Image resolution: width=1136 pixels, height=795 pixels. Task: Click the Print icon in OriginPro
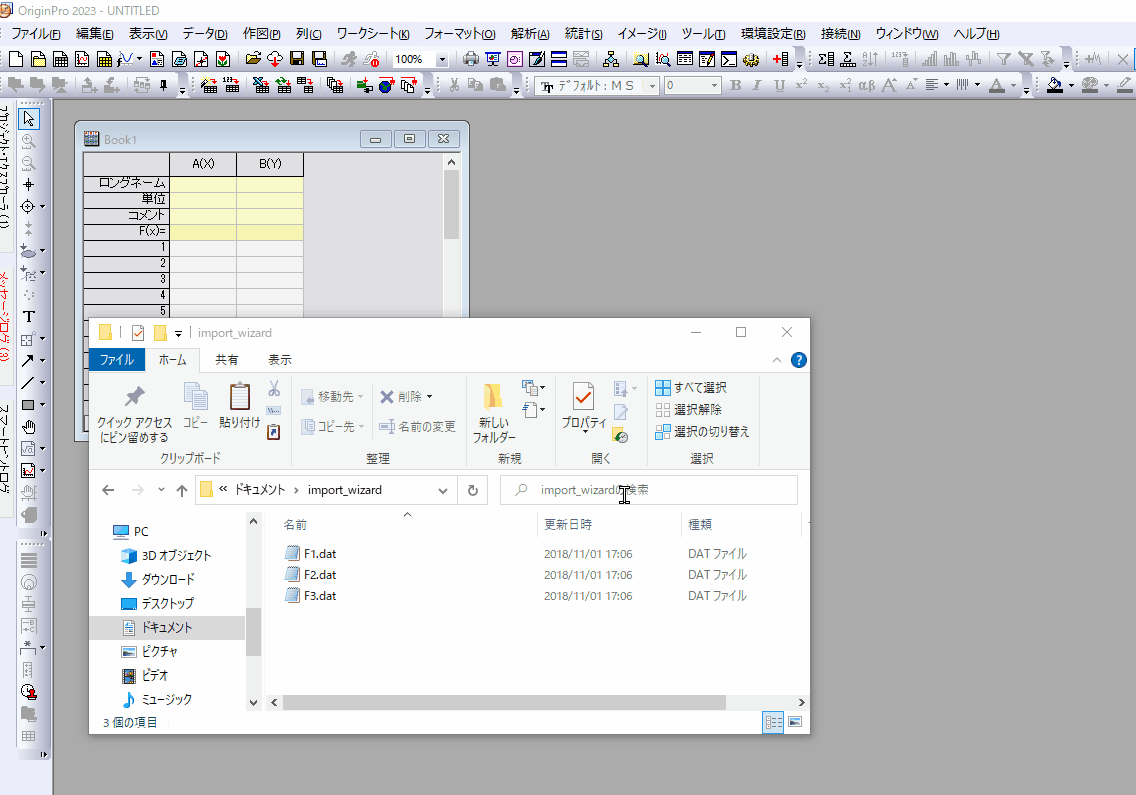[x=471, y=59]
